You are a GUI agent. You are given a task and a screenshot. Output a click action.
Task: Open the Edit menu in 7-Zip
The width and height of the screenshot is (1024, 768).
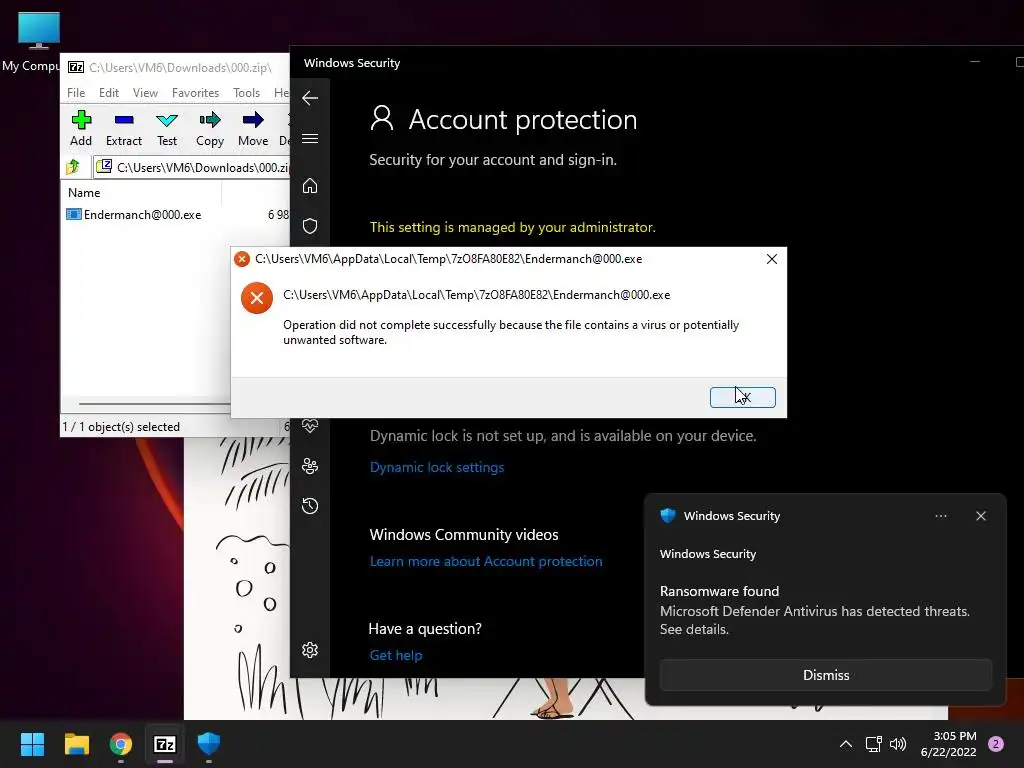108,93
